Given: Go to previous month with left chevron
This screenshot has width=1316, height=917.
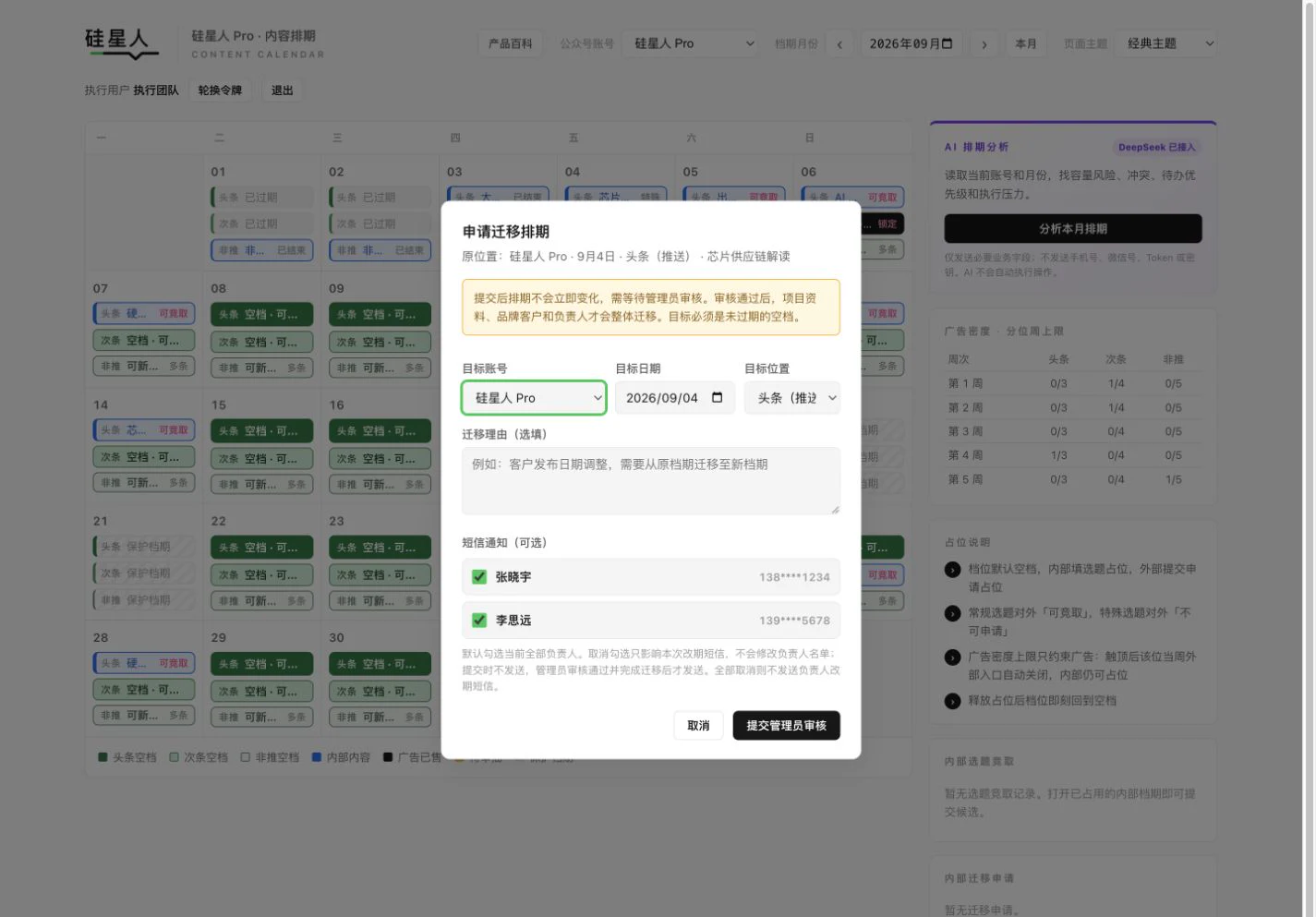Looking at the screenshot, I should tap(839, 44).
